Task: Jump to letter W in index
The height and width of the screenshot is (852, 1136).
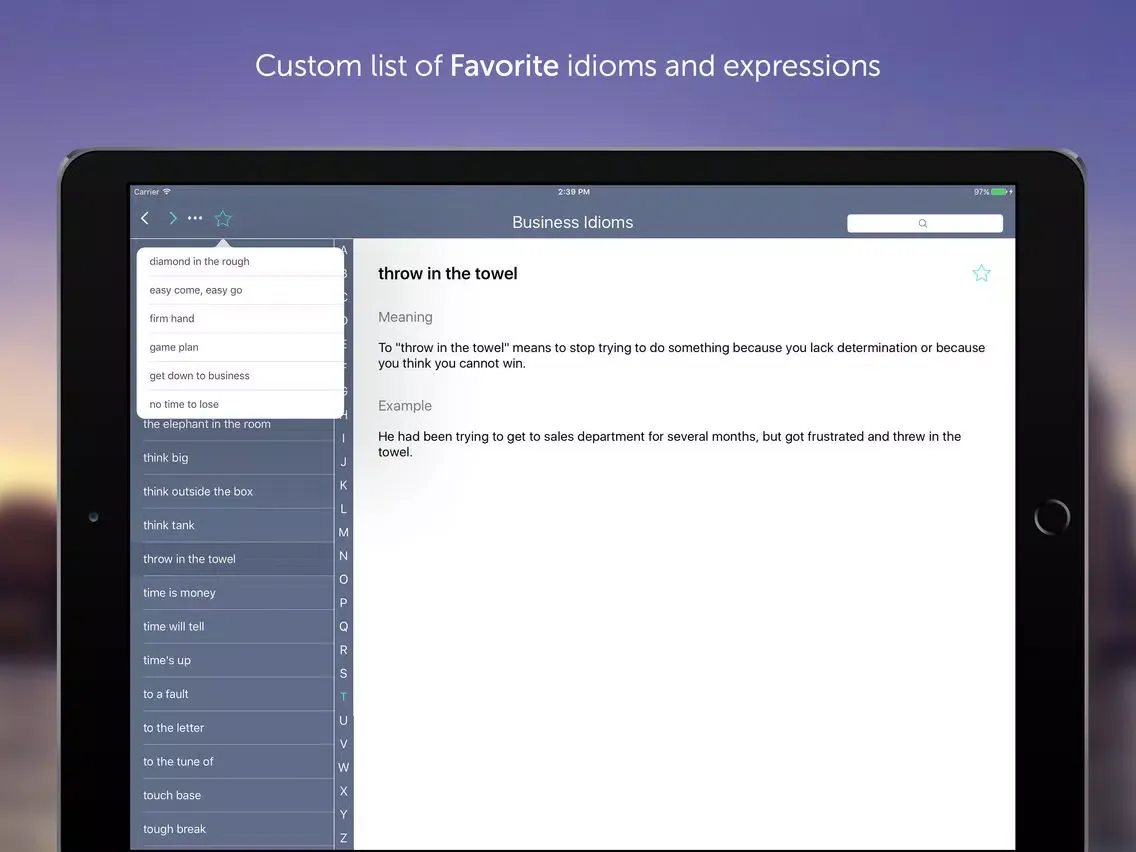Action: (x=343, y=767)
